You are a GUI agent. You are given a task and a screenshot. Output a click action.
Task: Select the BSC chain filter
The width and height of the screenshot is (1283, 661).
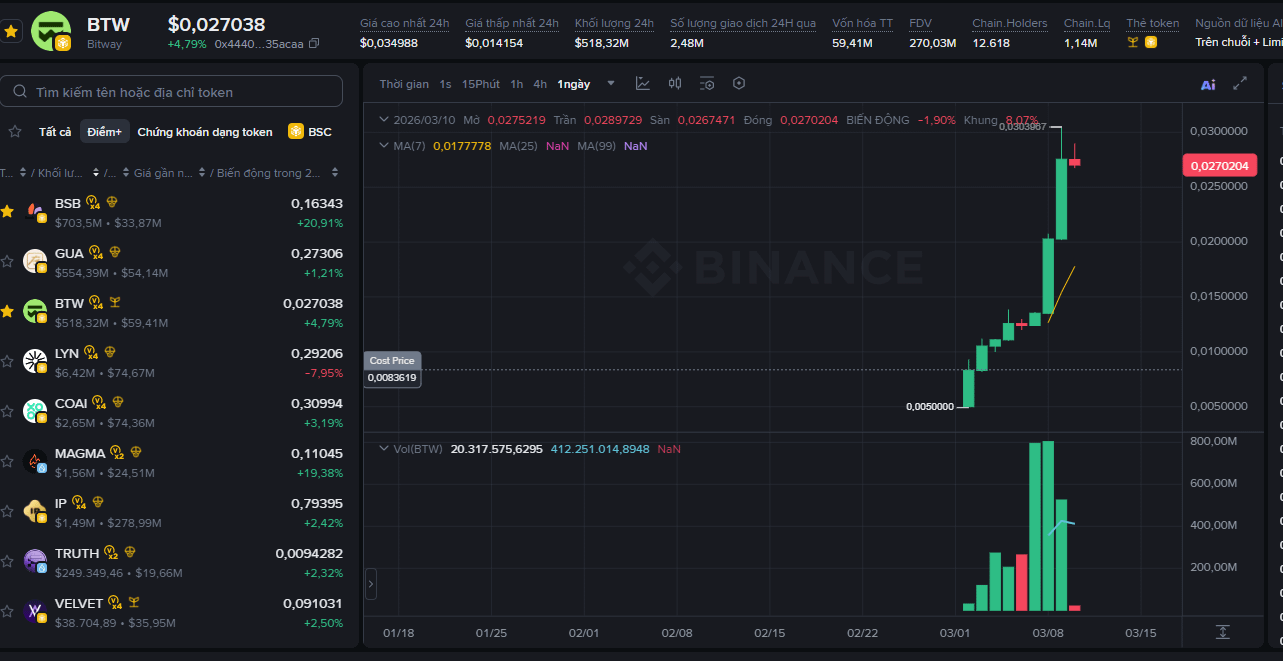310,132
